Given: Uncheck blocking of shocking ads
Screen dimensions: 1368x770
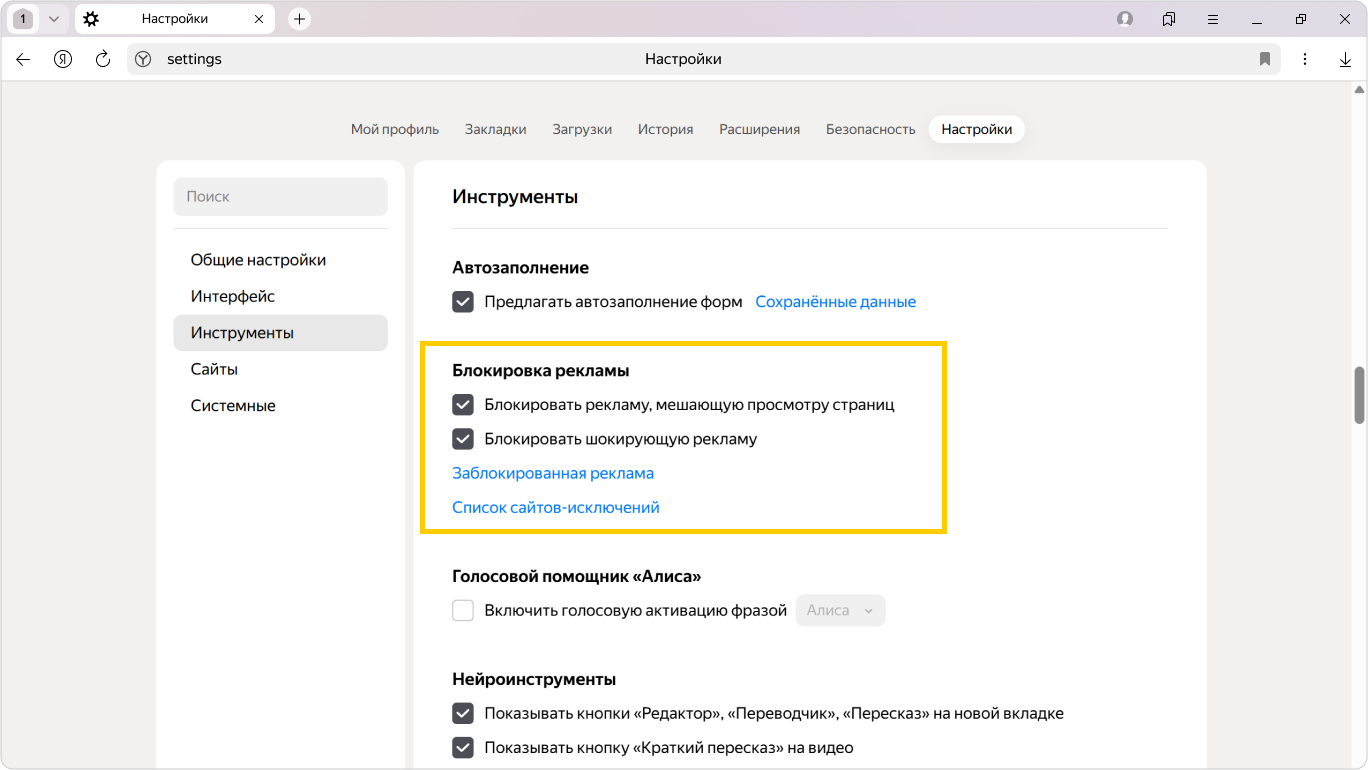Looking at the screenshot, I should 463,439.
